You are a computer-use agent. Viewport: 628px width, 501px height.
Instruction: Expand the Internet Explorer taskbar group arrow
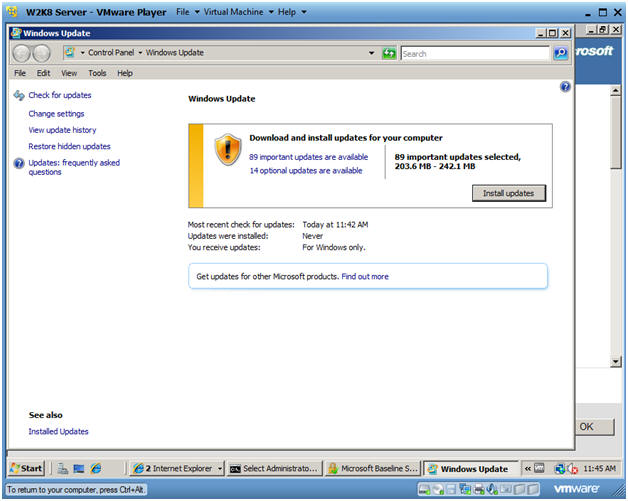pos(219,468)
